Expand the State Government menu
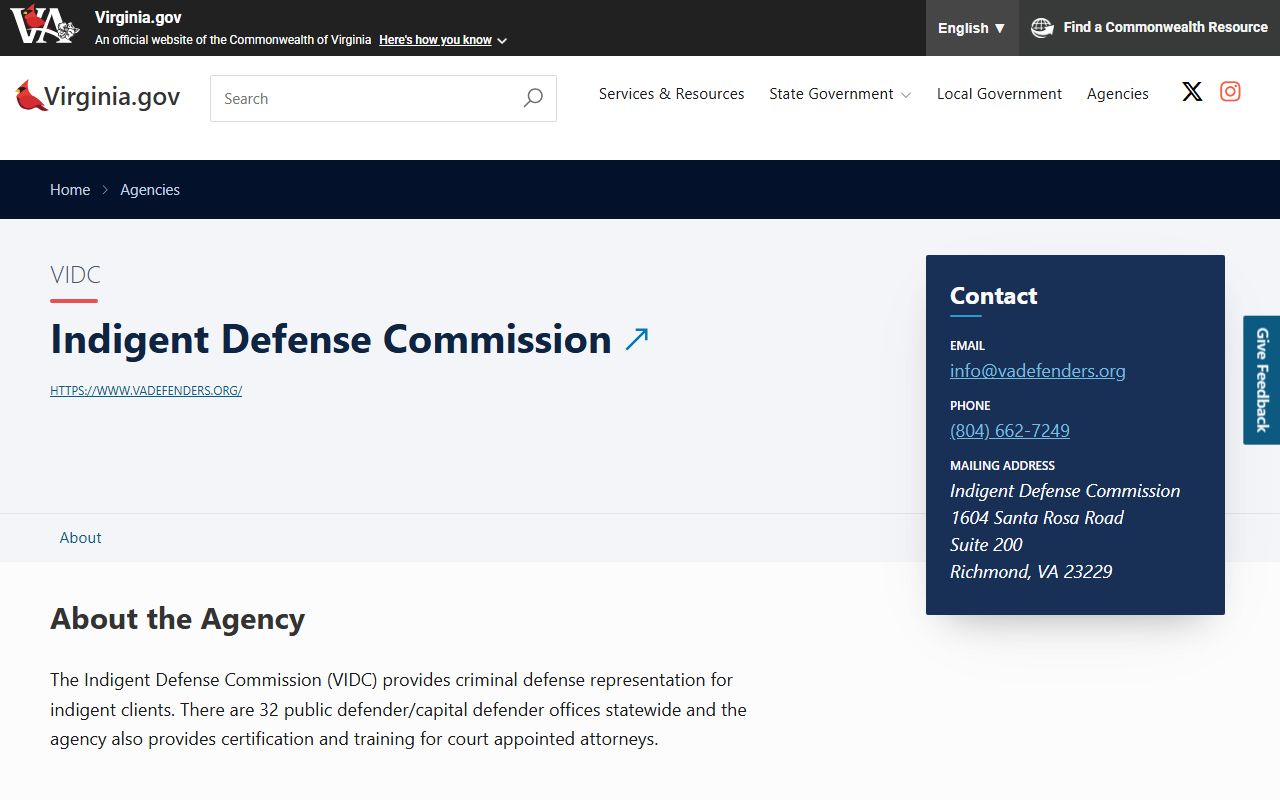 coord(840,94)
